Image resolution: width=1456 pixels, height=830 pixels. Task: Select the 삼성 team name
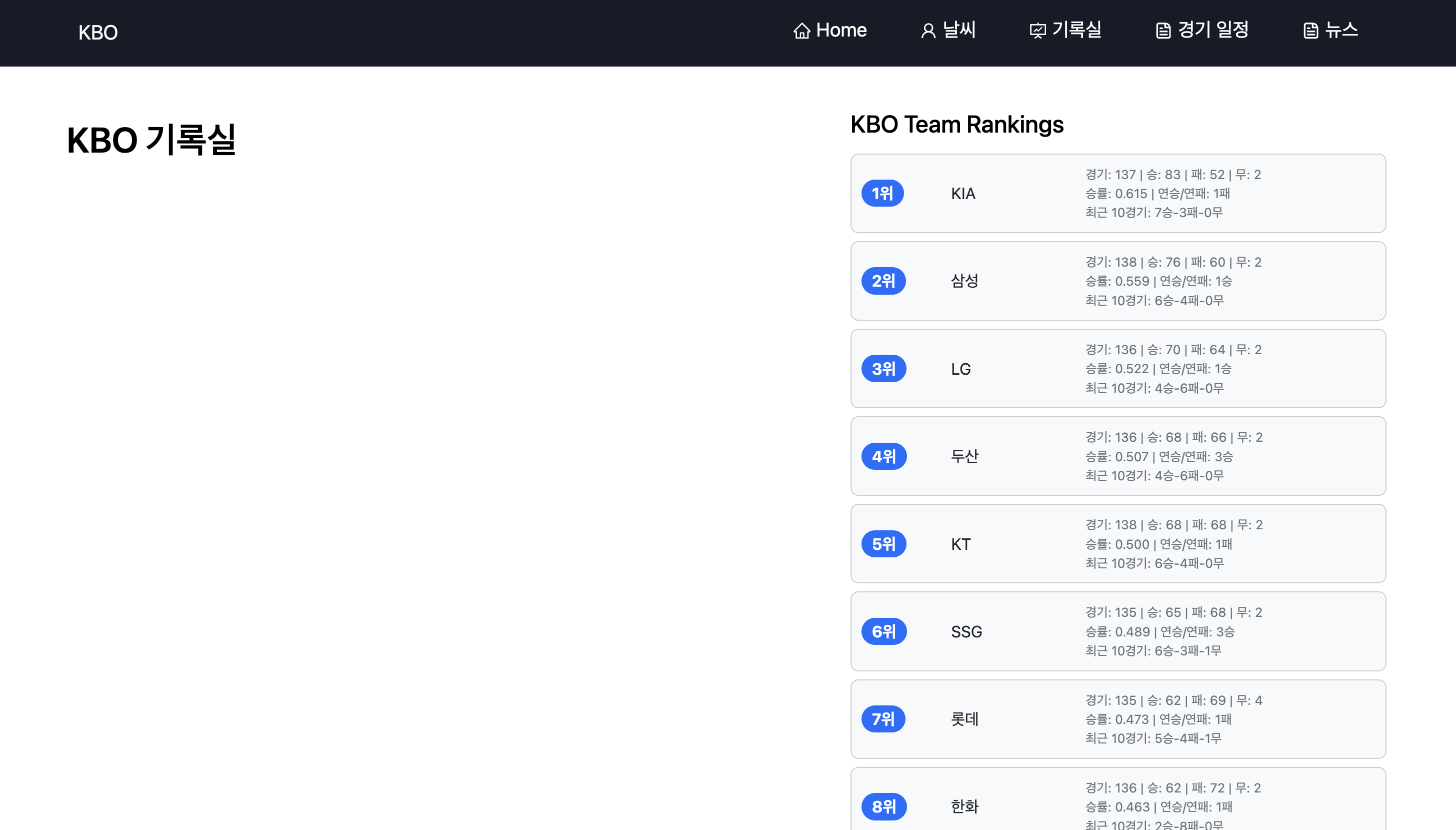(964, 281)
